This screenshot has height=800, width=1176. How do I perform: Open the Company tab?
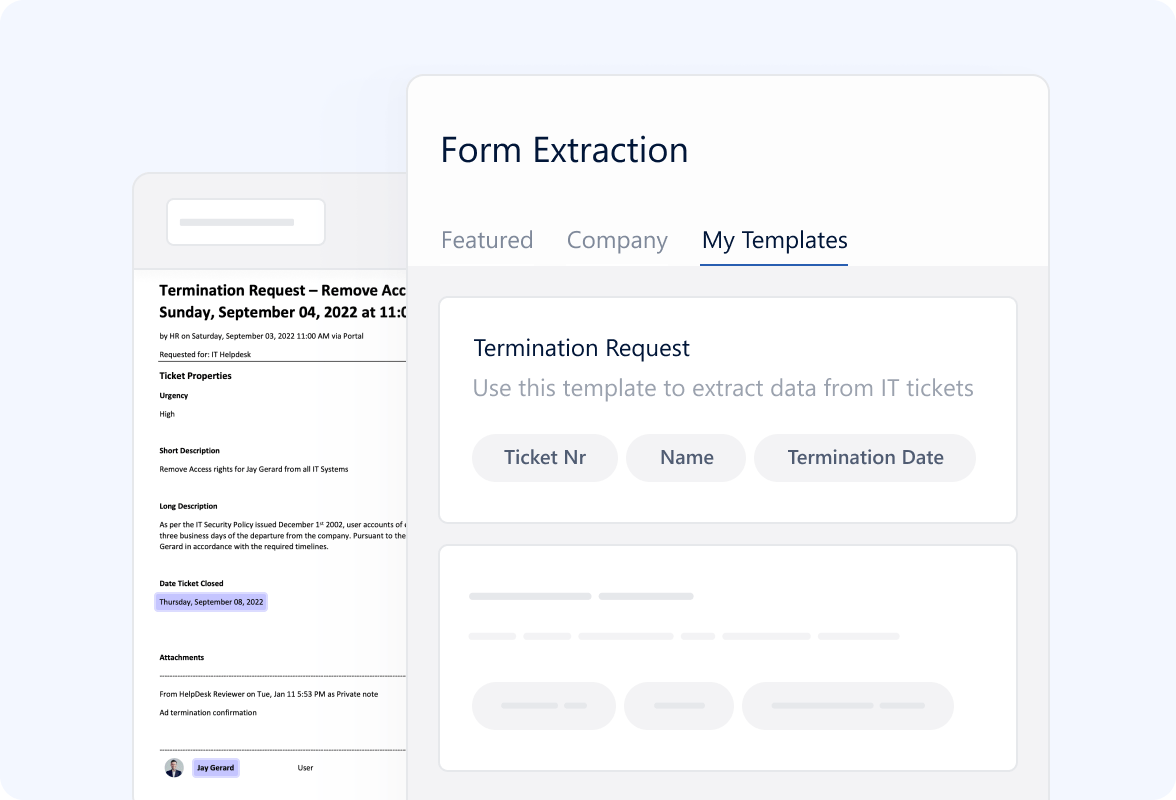617,240
